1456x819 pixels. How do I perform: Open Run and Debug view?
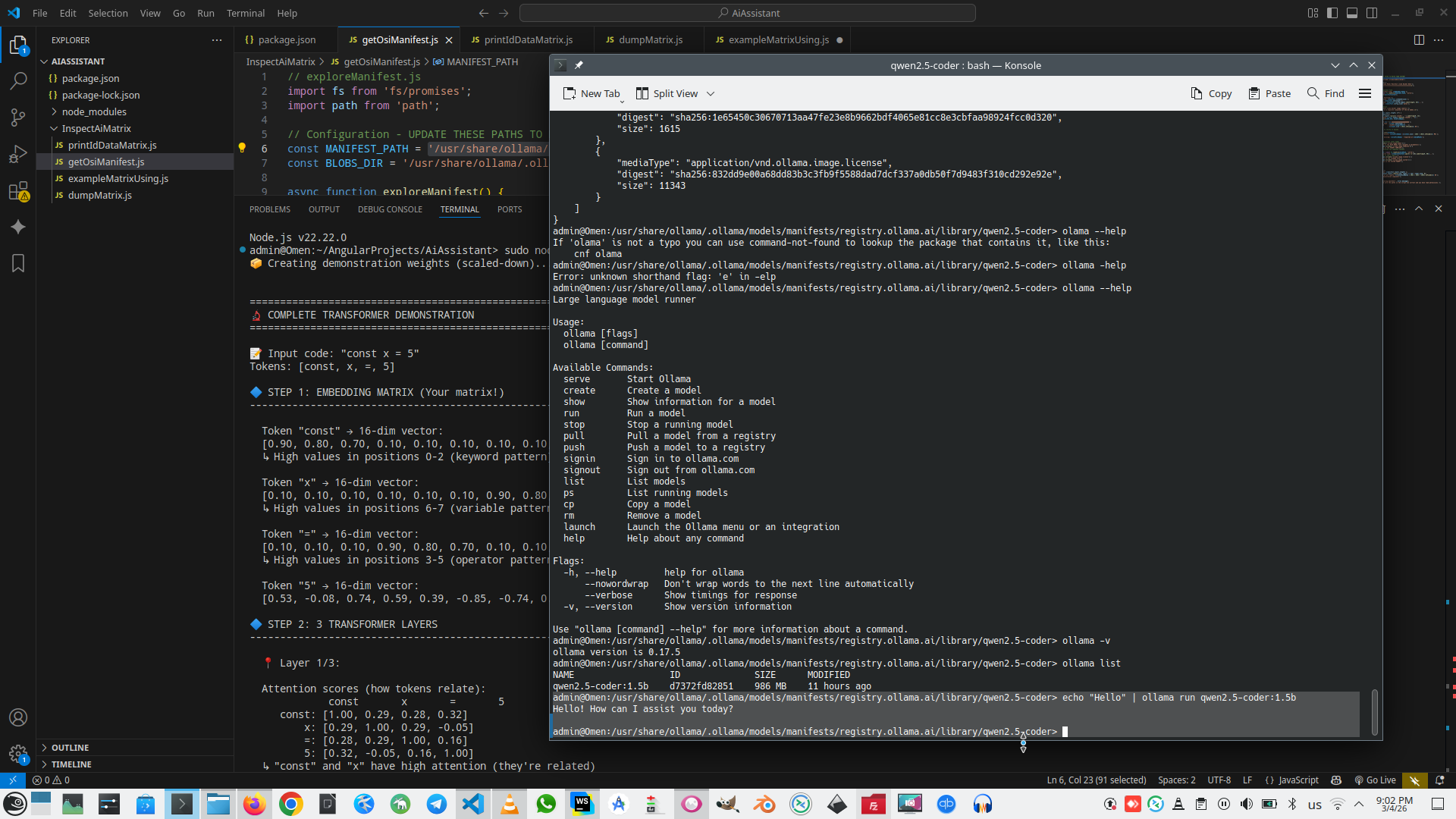pyautogui.click(x=18, y=154)
